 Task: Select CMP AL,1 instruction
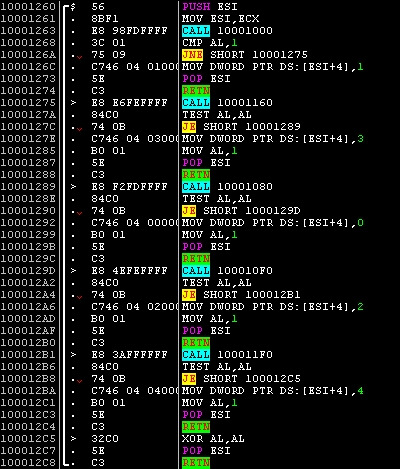coord(210,42)
